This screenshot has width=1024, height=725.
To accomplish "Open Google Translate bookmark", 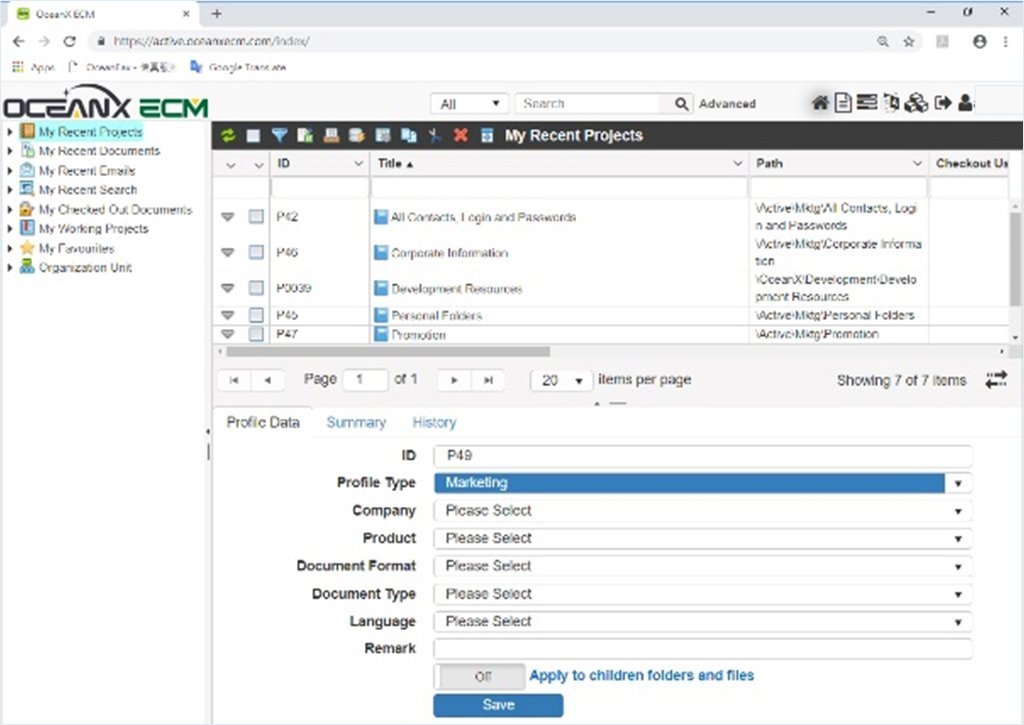I will point(238,67).
